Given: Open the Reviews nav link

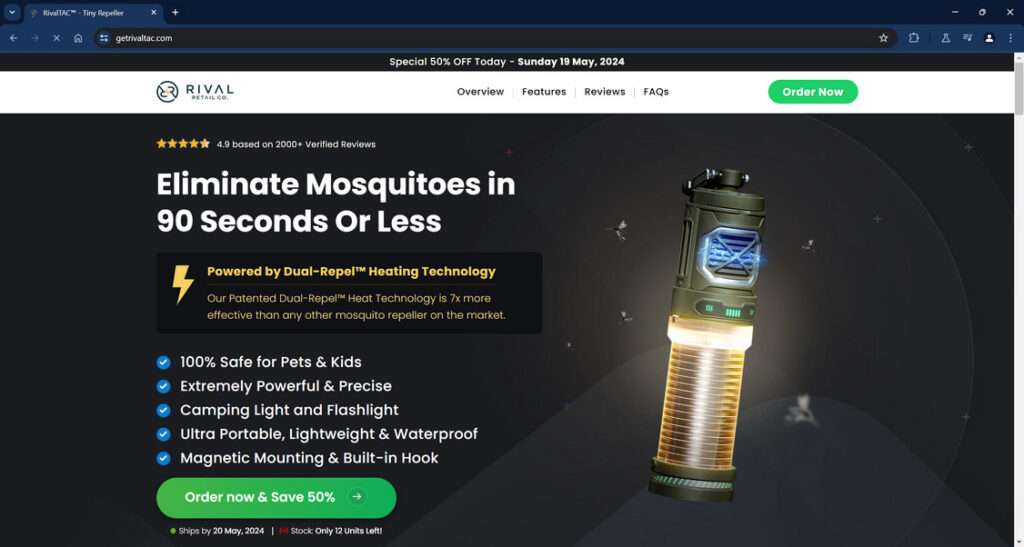Looking at the screenshot, I should click(x=605, y=92).
